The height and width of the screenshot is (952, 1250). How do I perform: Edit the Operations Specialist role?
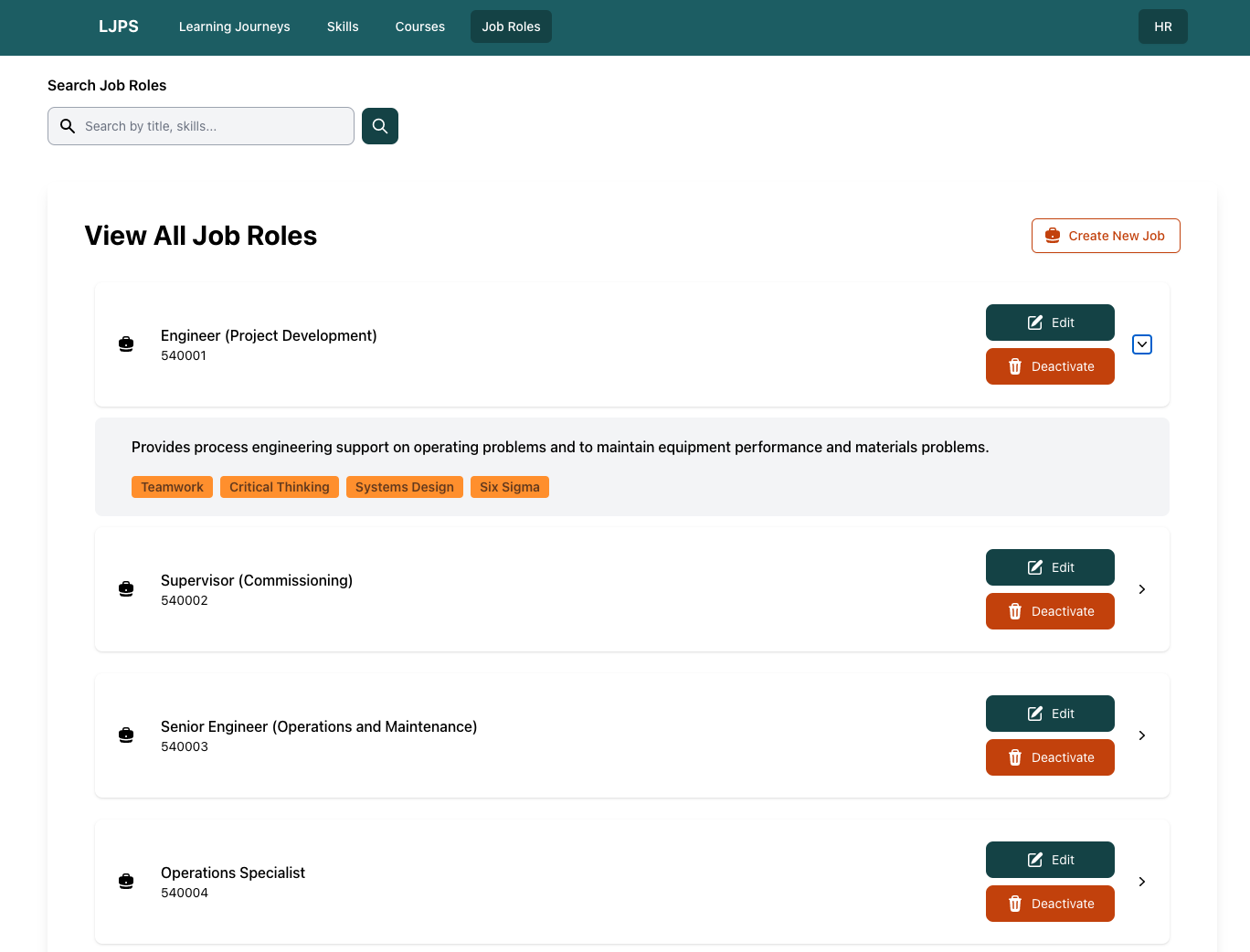1050,860
